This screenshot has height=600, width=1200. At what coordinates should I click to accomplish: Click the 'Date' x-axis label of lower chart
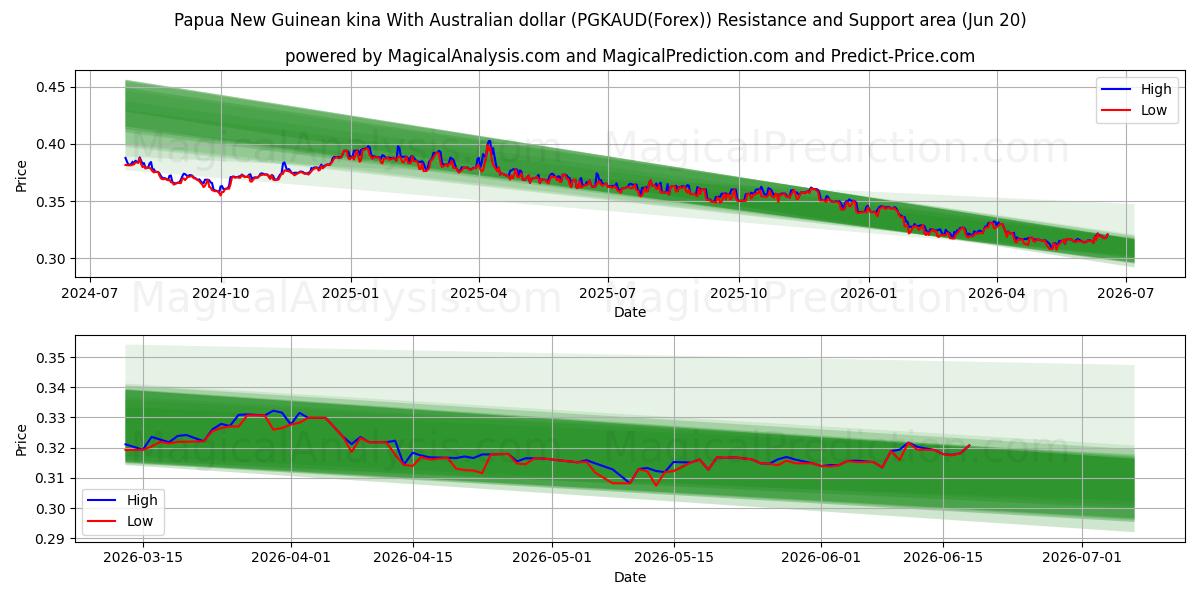click(x=630, y=577)
